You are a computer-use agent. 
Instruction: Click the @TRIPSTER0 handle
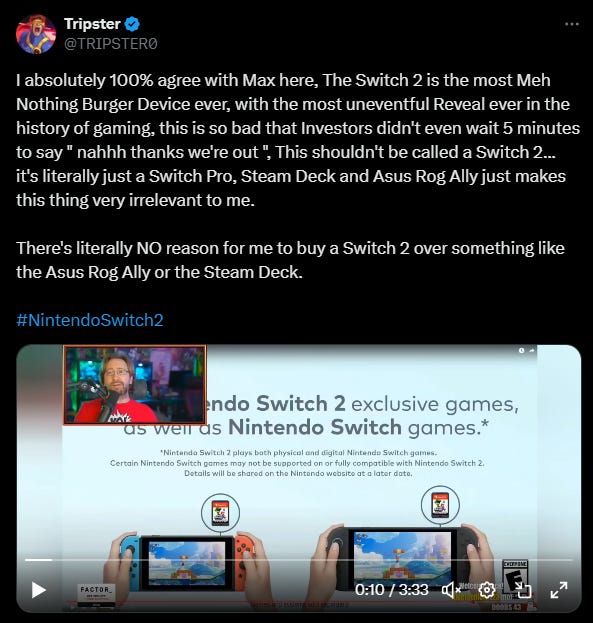point(111,44)
